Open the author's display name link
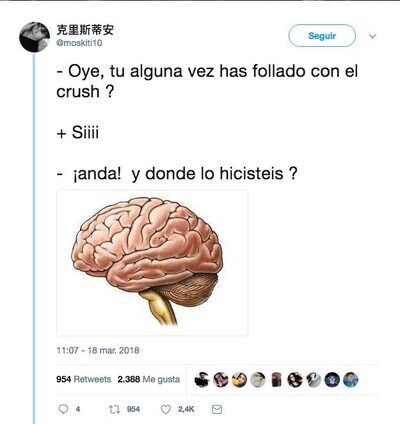This screenshot has width=400, height=424. [85, 30]
